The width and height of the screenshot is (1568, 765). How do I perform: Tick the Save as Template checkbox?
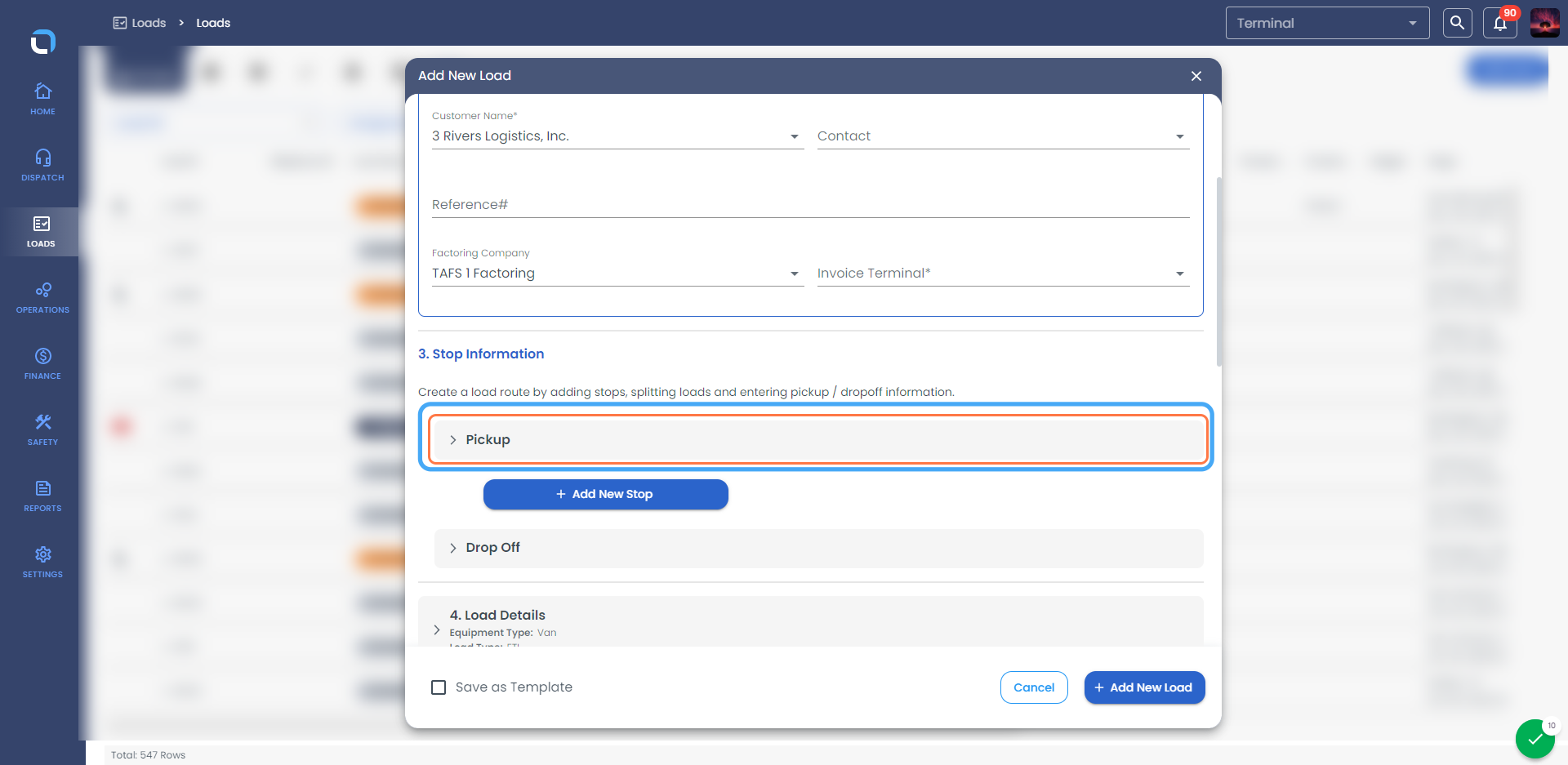(439, 687)
